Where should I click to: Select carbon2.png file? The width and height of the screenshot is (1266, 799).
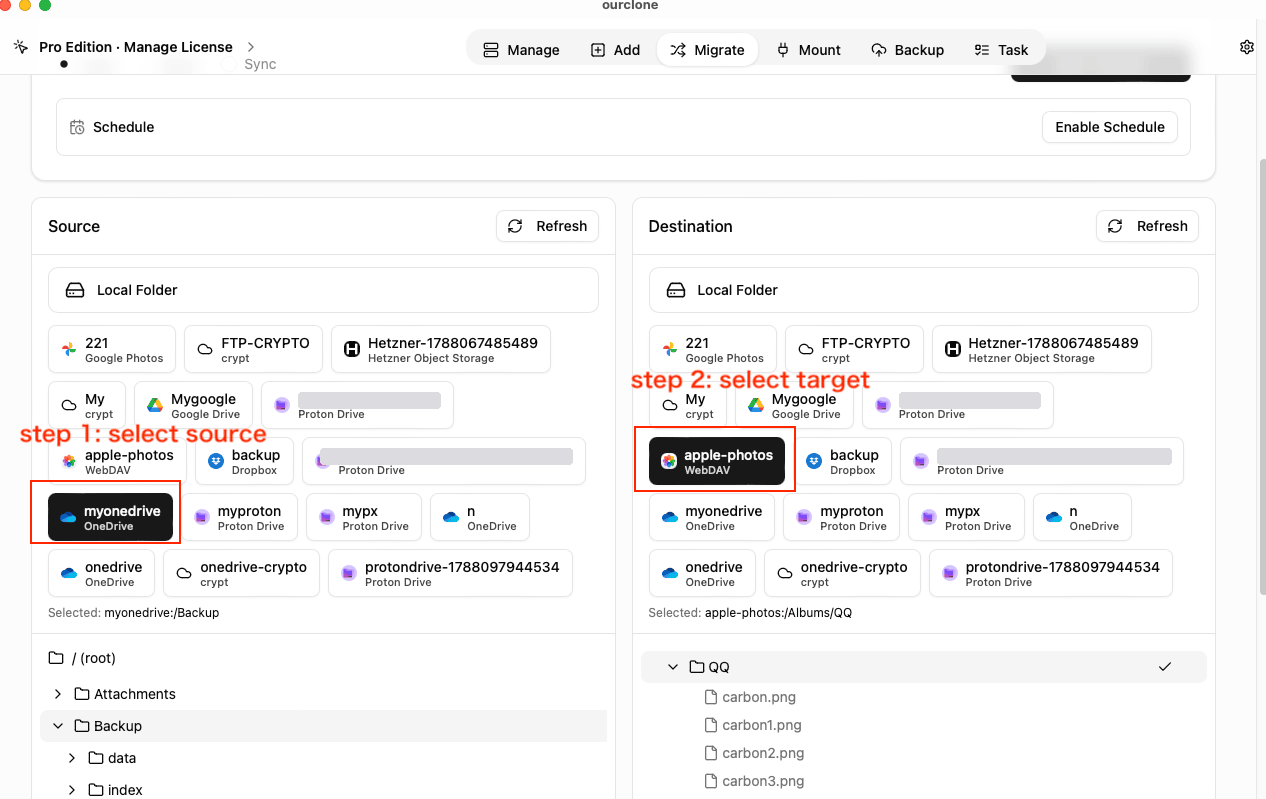(763, 753)
